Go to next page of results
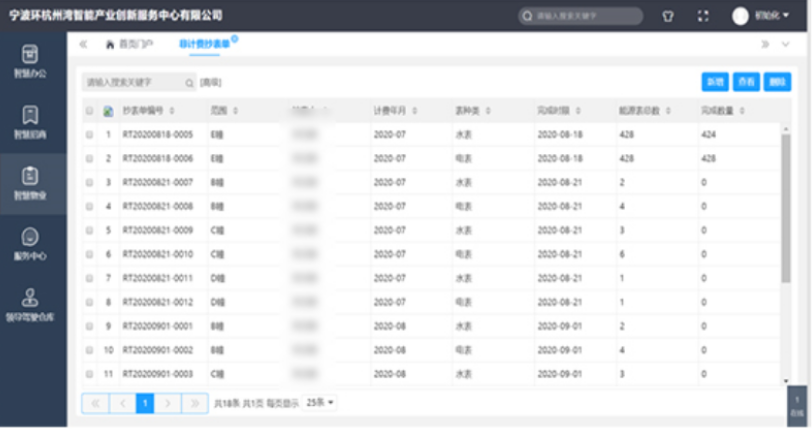The width and height of the screenshot is (812, 429). click(x=168, y=403)
